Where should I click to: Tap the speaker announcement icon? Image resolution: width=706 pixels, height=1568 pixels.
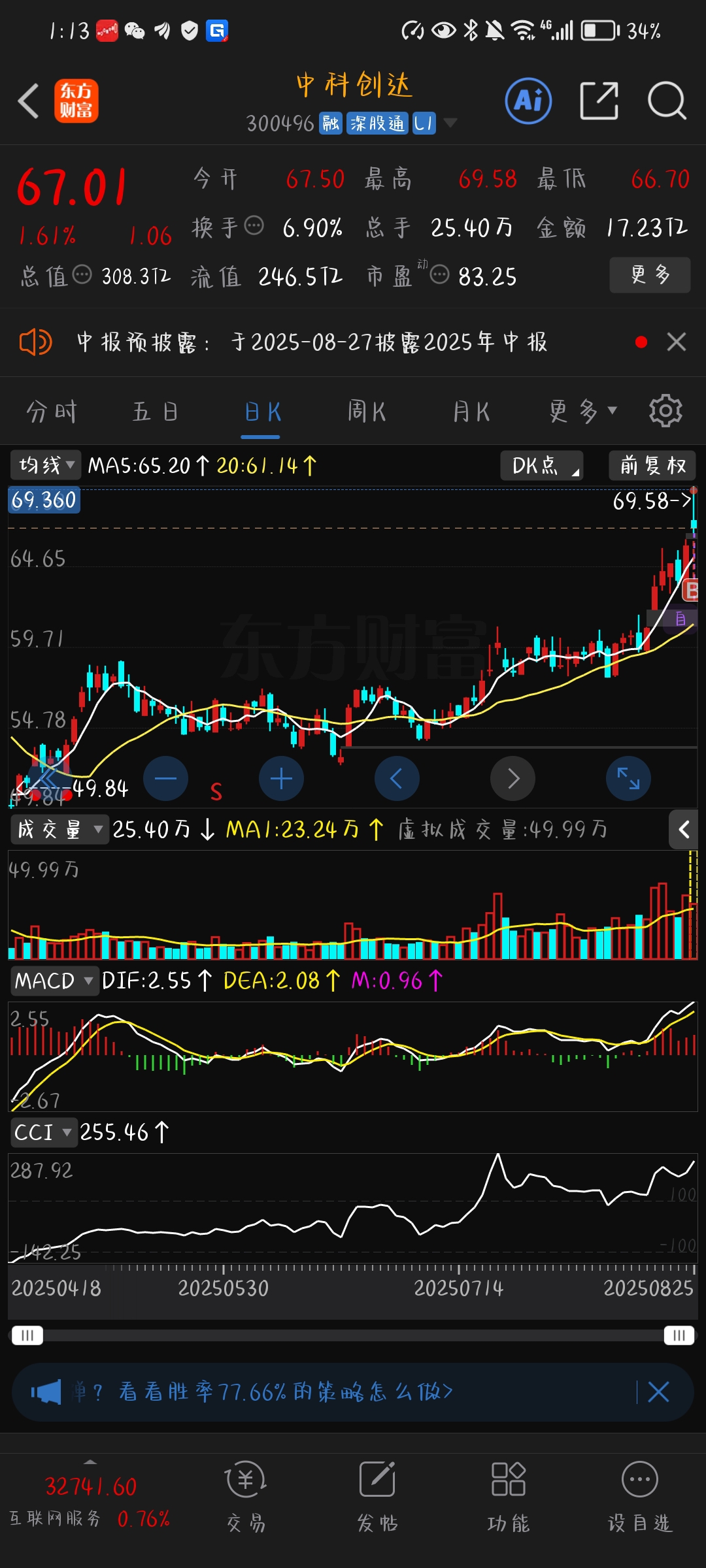click(35, 342)
